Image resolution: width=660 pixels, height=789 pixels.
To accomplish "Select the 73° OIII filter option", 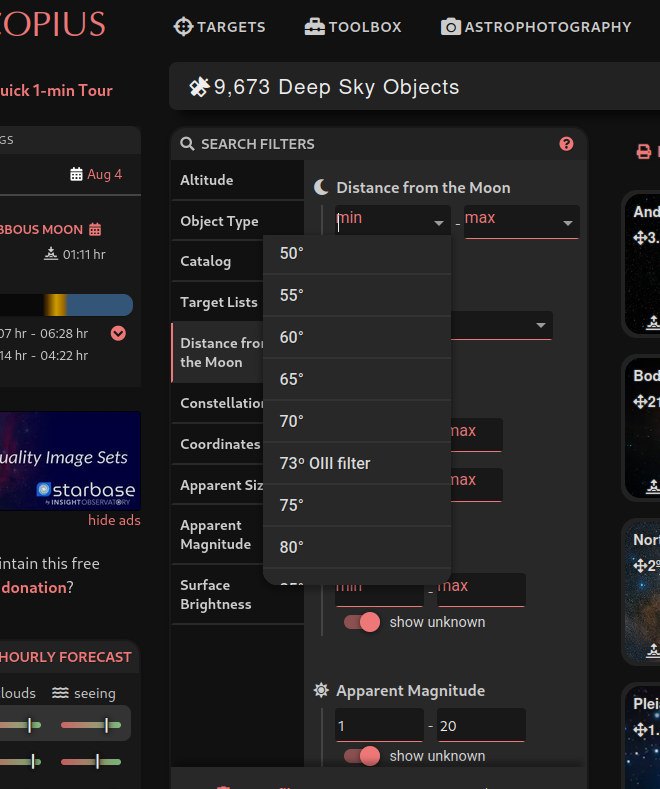I will pos(357,463).
